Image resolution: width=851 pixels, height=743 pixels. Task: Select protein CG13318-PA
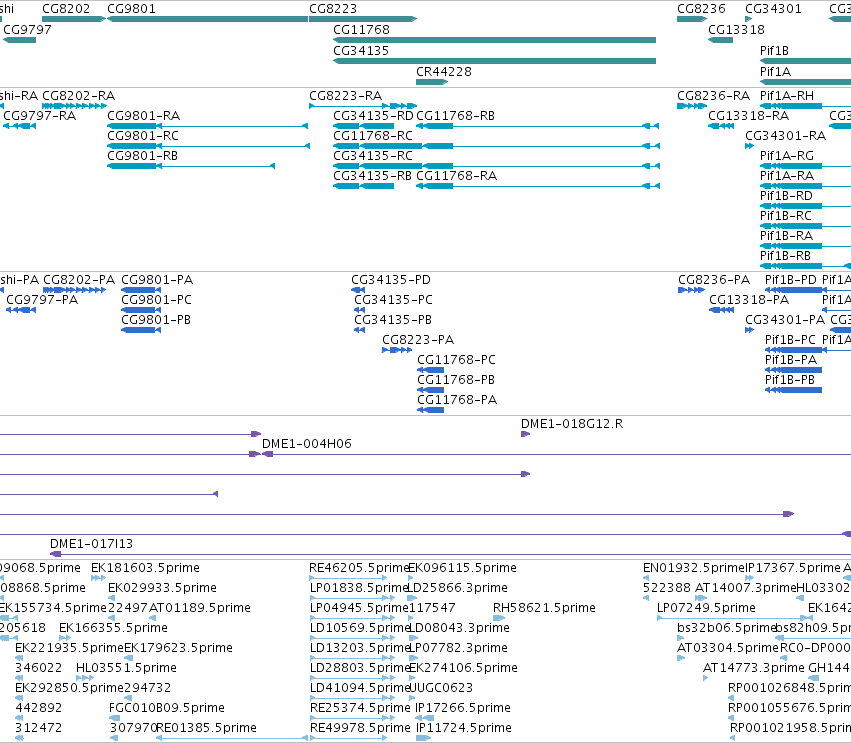point(721,310)
